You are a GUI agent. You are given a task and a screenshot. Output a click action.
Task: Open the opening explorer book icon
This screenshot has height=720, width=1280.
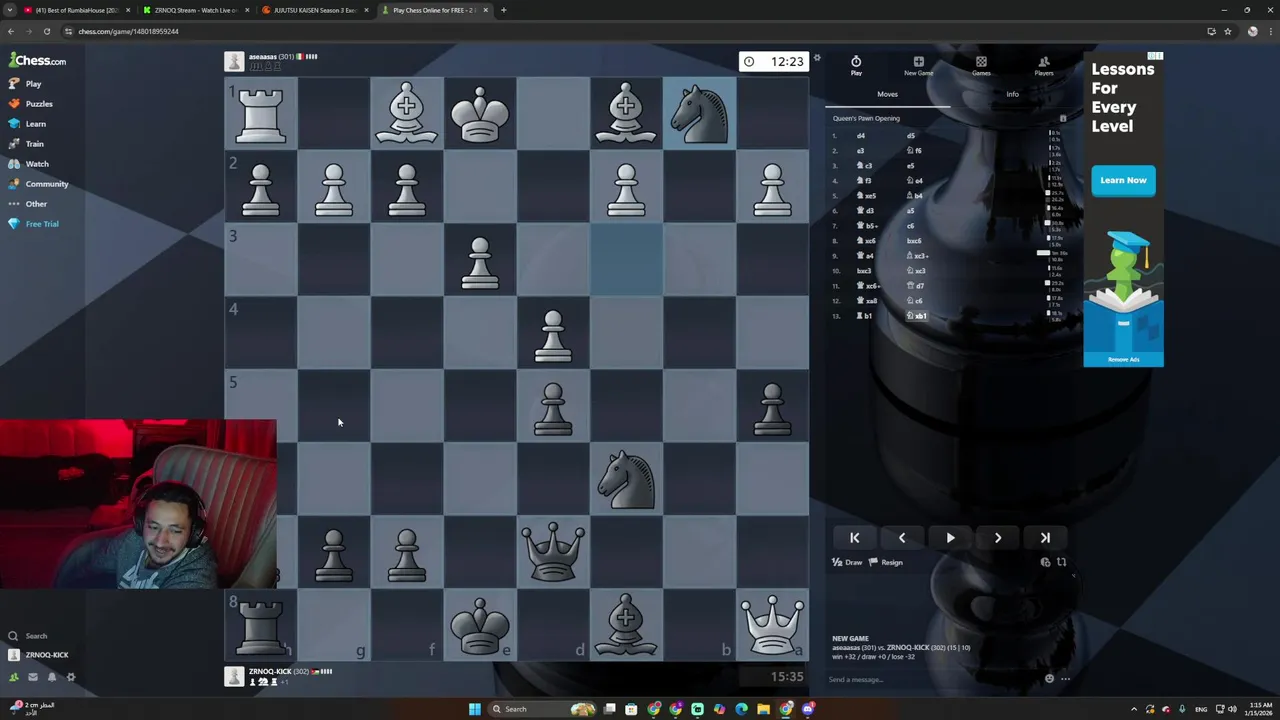pos(1063,118)
